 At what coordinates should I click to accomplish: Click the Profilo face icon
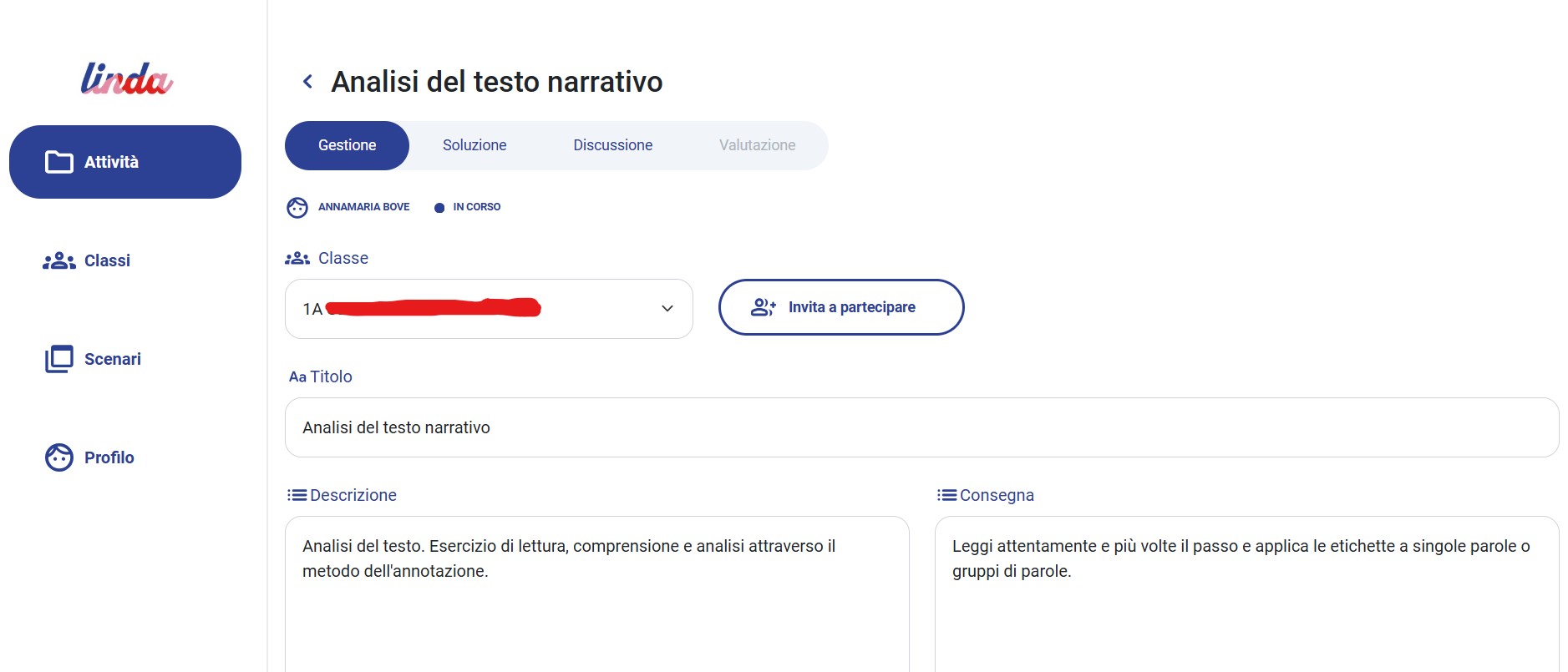[x=58, y=457]
